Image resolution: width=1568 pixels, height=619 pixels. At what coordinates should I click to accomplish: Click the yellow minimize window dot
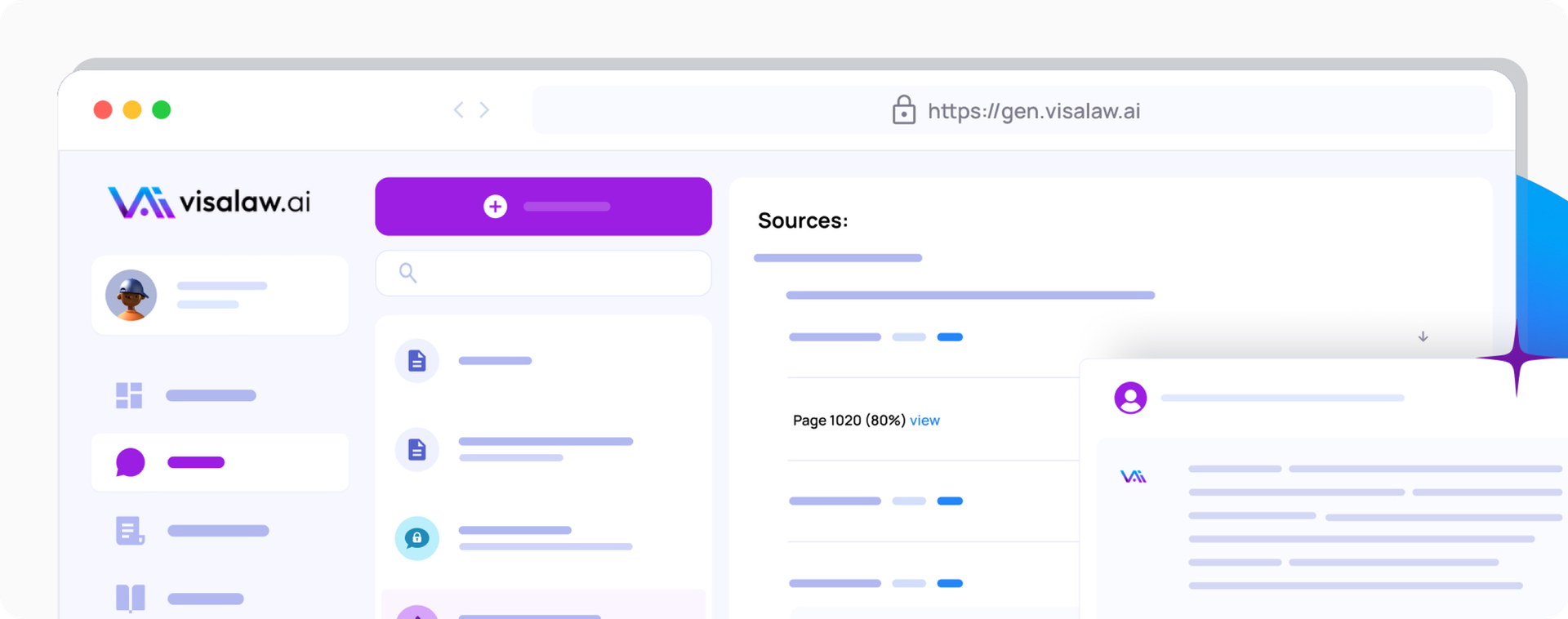[132, 109]
